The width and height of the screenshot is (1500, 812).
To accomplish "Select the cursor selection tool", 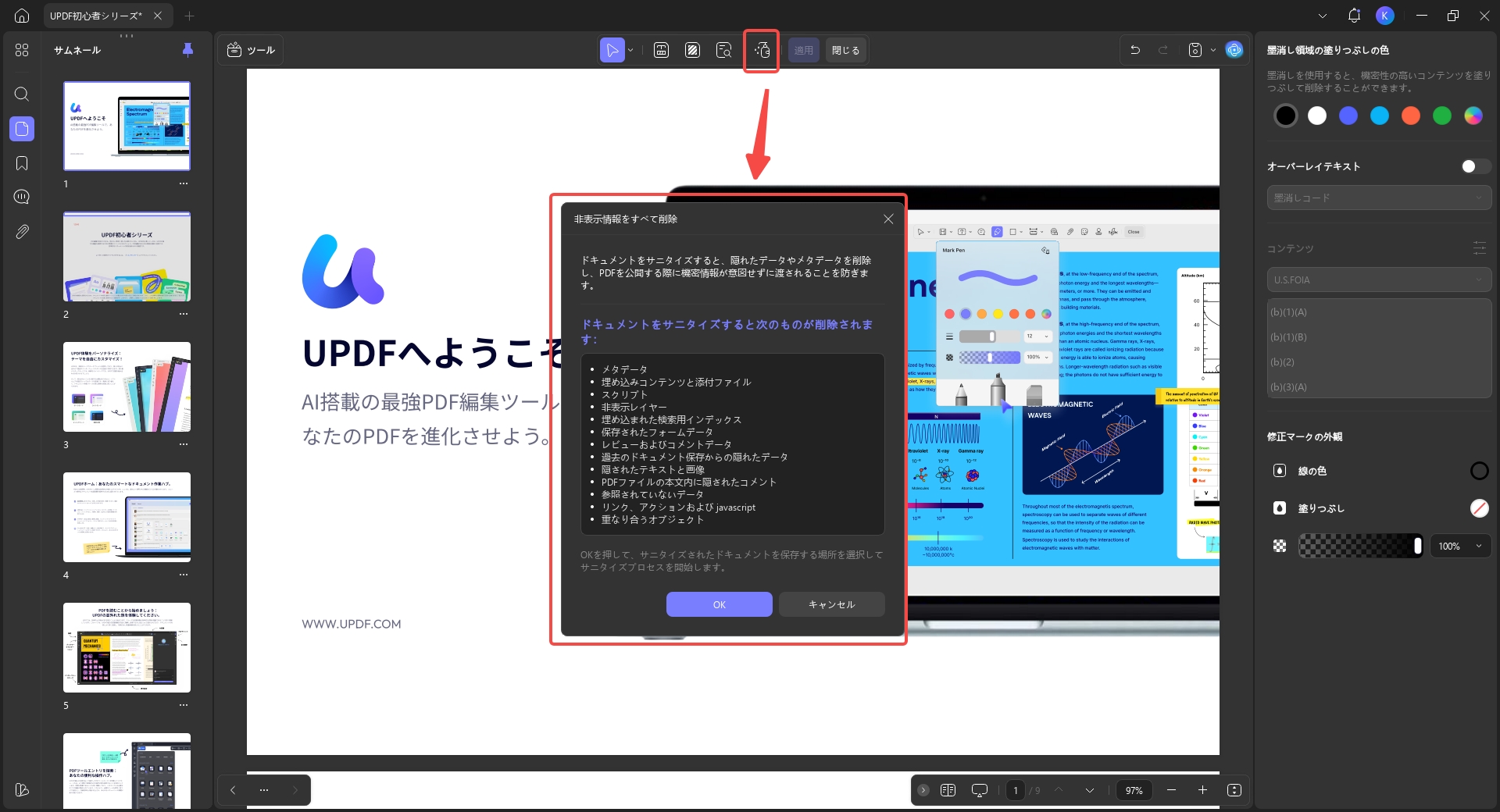I will (612, 50).
